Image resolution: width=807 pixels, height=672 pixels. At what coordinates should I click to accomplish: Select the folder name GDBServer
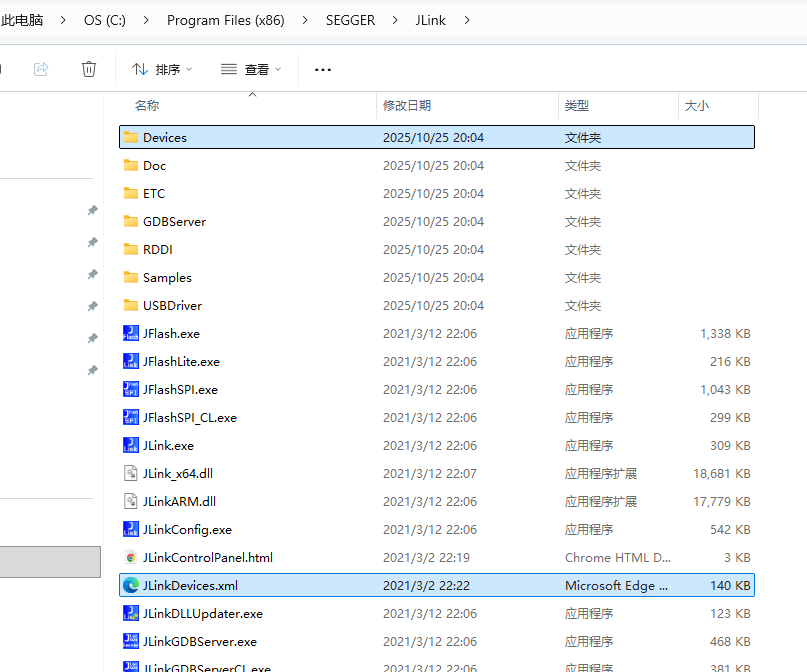pyautogui.click(x=174, y=222)
